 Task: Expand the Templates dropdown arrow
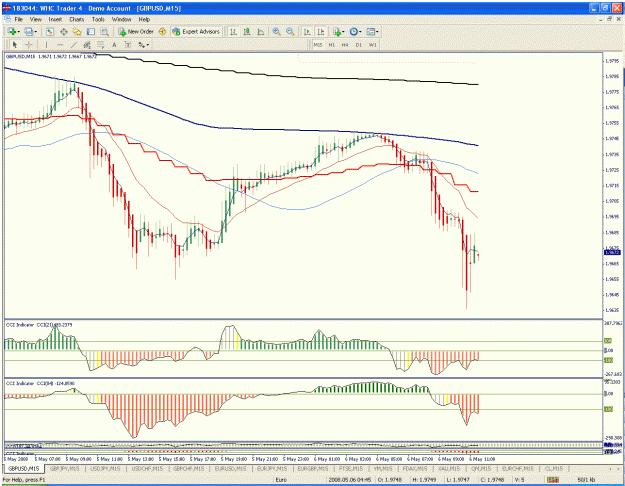(377, 31)
